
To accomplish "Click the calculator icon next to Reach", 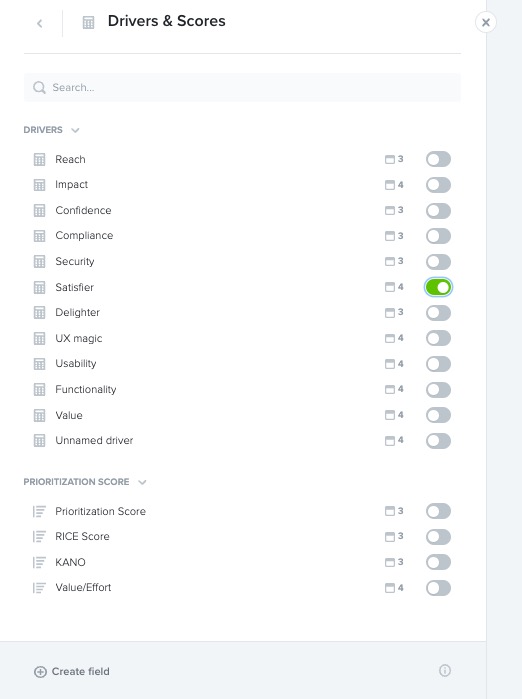I will [x=39, y=159].
